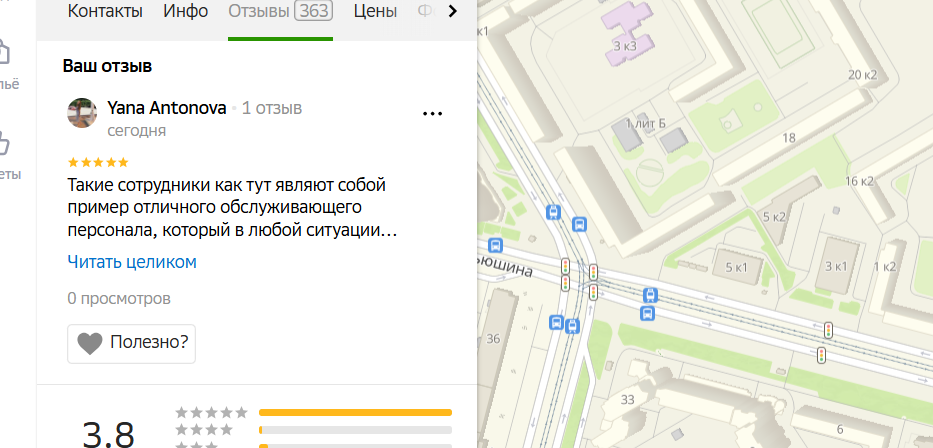933x448 pixels.
Task: Select the right stop icon south of the intersection
Action: pos(572,326)
